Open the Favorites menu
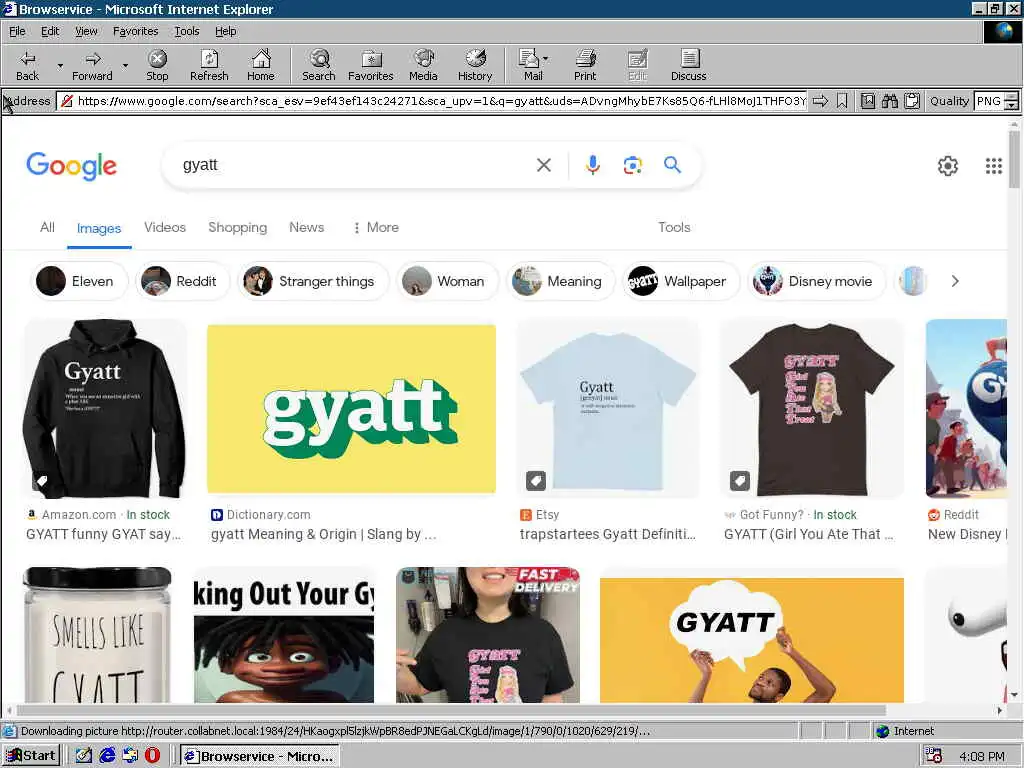The image size is (1024, 768). (x=135, y=31)
